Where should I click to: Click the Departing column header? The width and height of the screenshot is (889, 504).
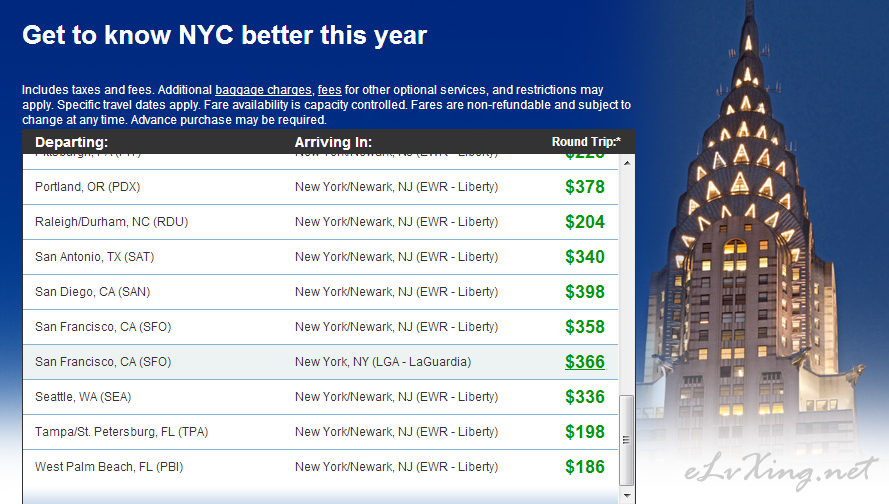tap(71, 142)
